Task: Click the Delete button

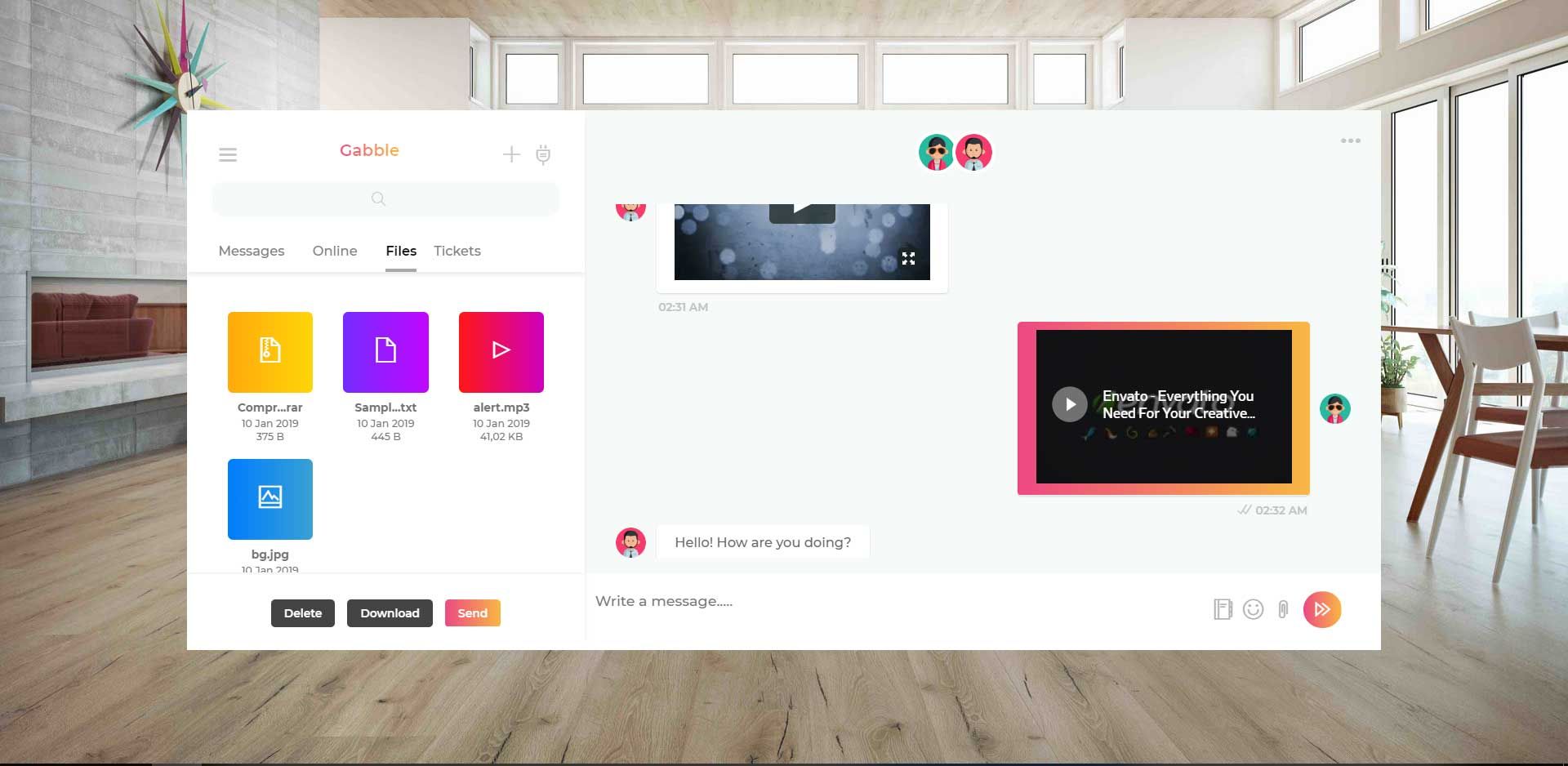Action: (x=303, y=613)
